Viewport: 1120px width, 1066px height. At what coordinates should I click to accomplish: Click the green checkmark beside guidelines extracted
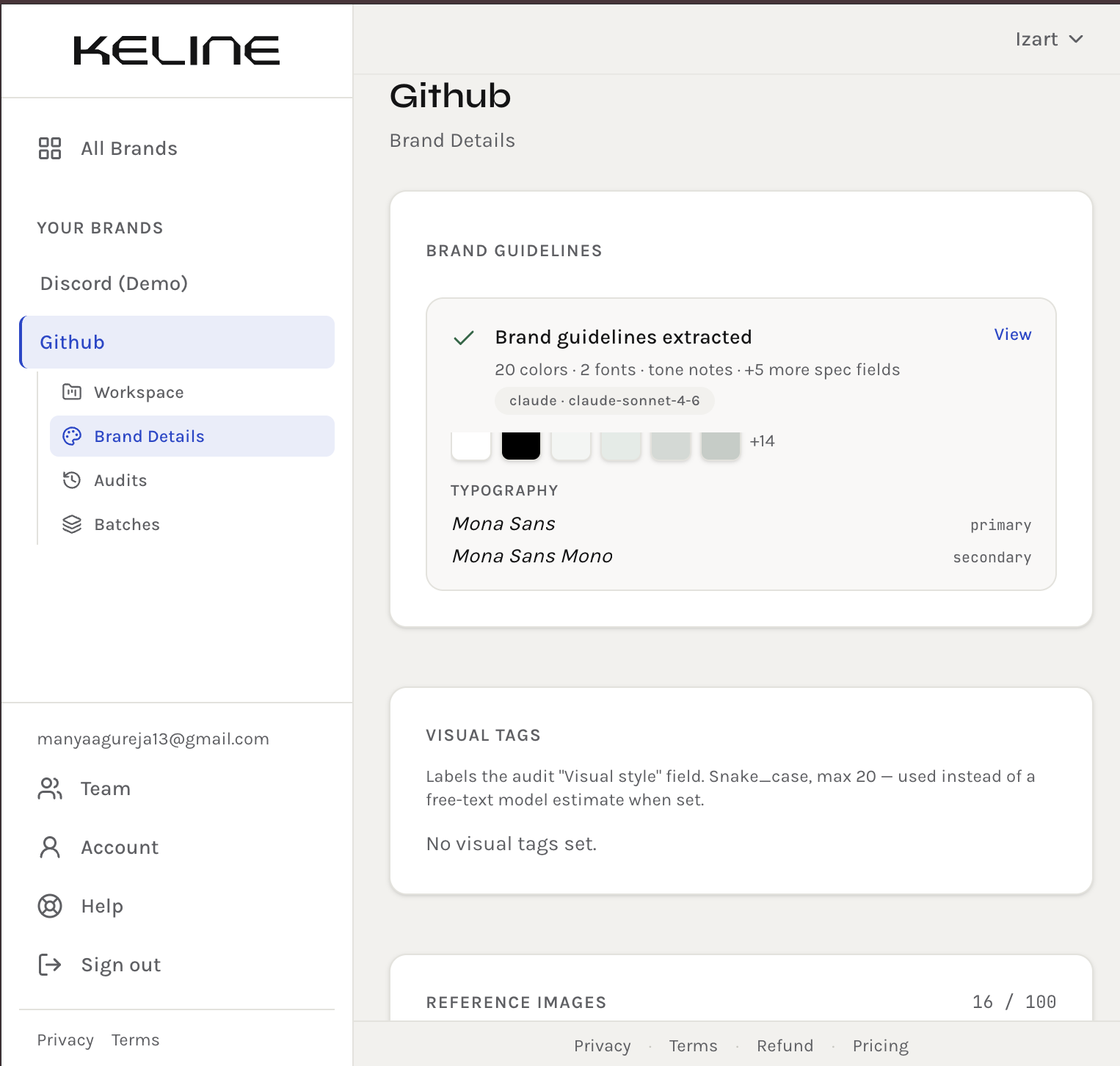(x=464, y=338)
